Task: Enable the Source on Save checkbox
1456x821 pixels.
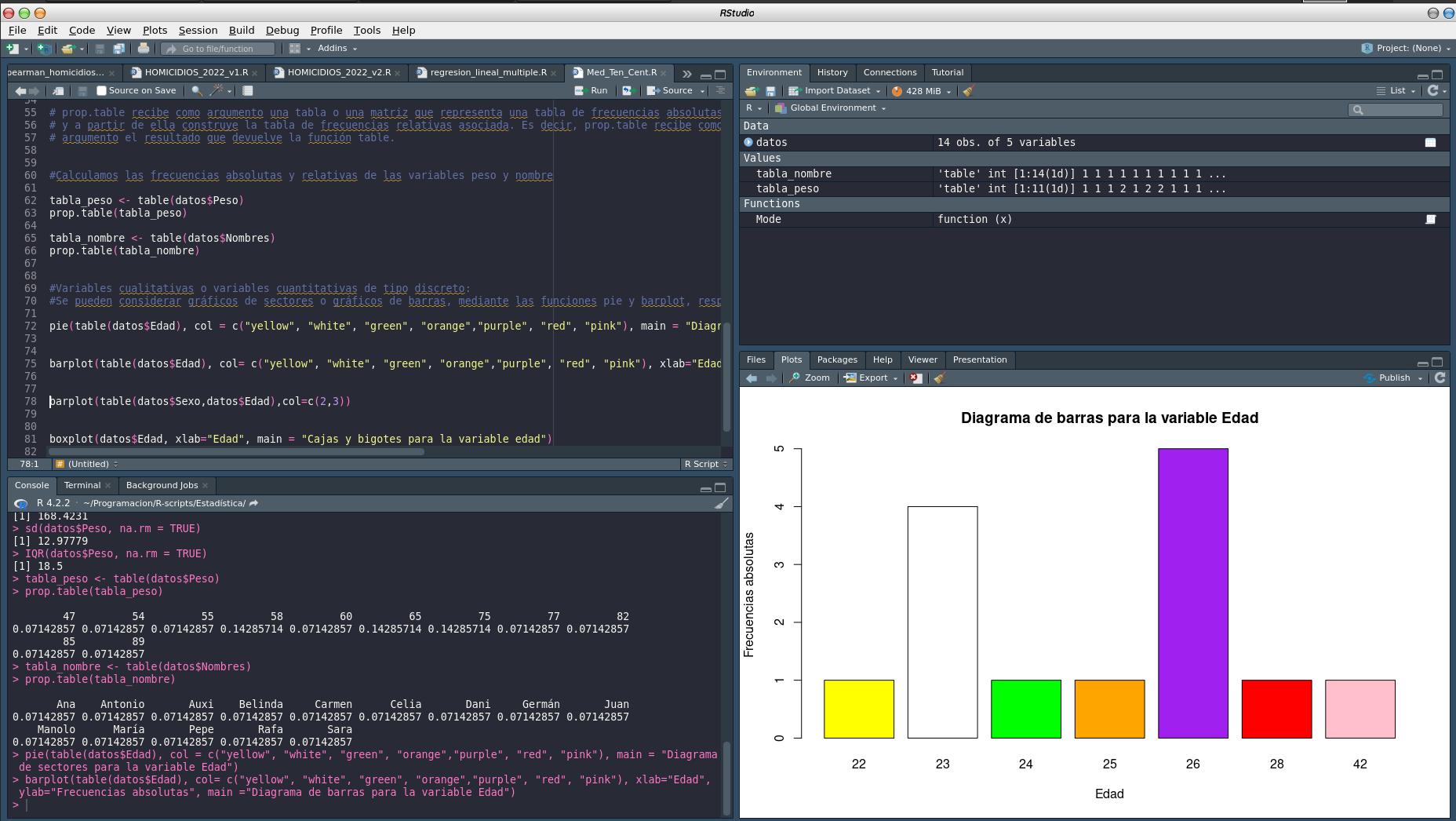Action: (102, 90)
